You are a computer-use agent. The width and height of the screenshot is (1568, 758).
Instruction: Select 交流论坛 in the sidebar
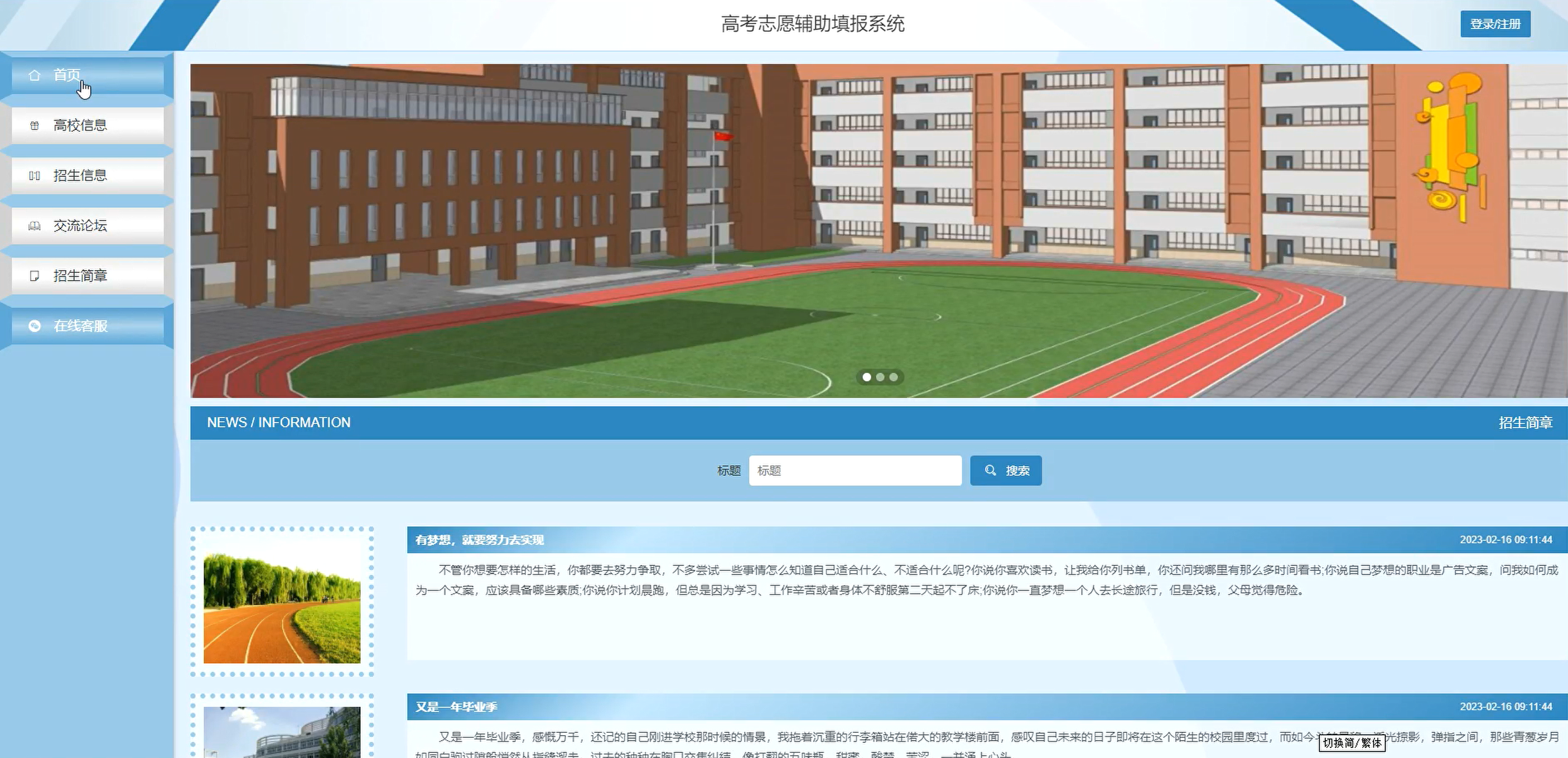click(x=88, y=226)
